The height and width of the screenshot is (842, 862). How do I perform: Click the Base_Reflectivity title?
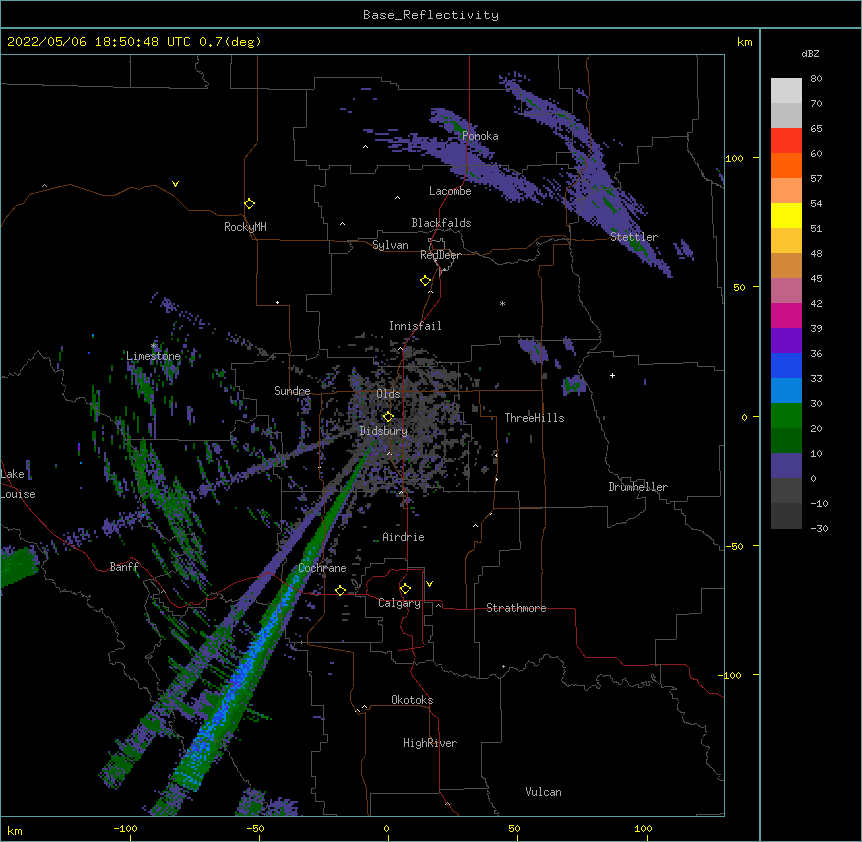(431, 15)
